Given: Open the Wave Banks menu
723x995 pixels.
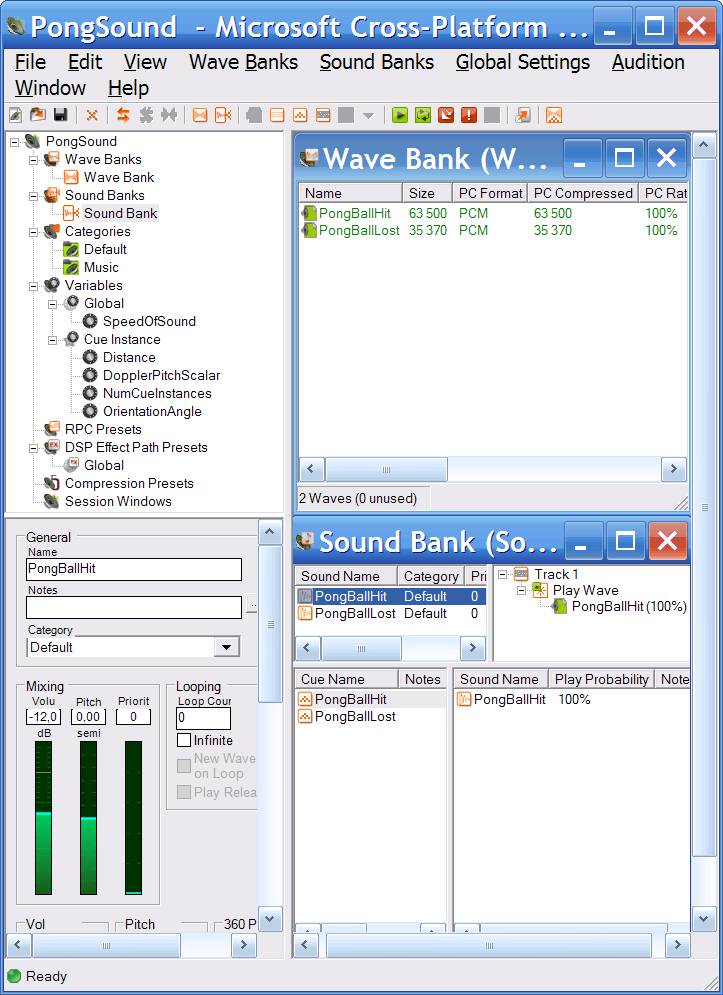Looking at the screenshot, I should pyautogui.click(x=243, y=62).
